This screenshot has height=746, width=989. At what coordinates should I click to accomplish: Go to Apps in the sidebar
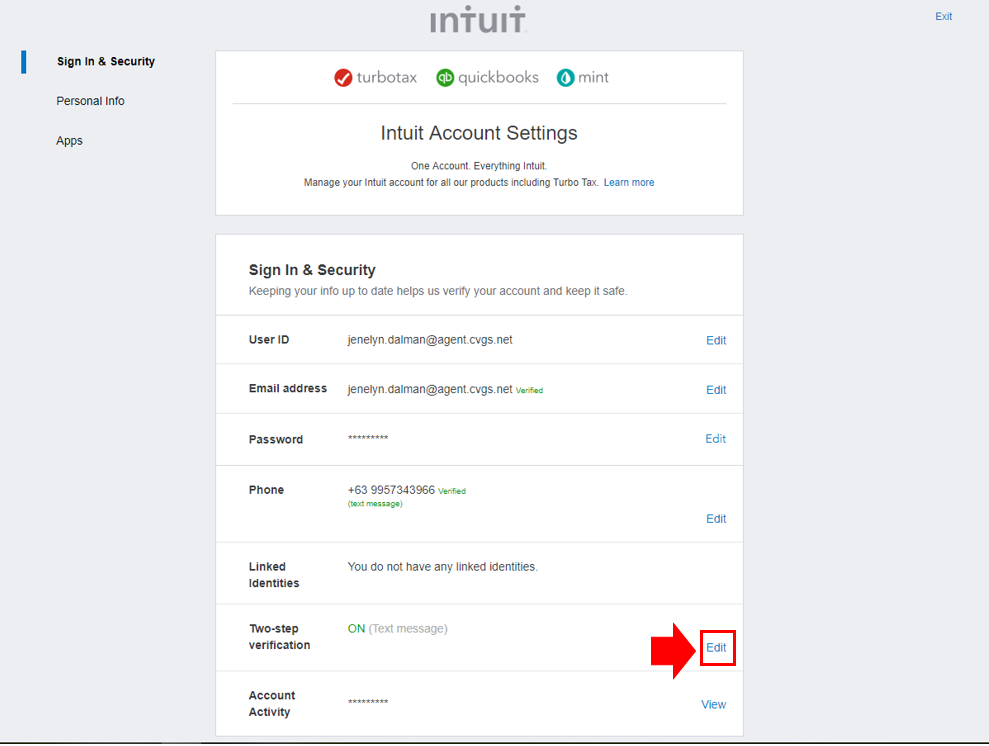click(x=69, y=141)
